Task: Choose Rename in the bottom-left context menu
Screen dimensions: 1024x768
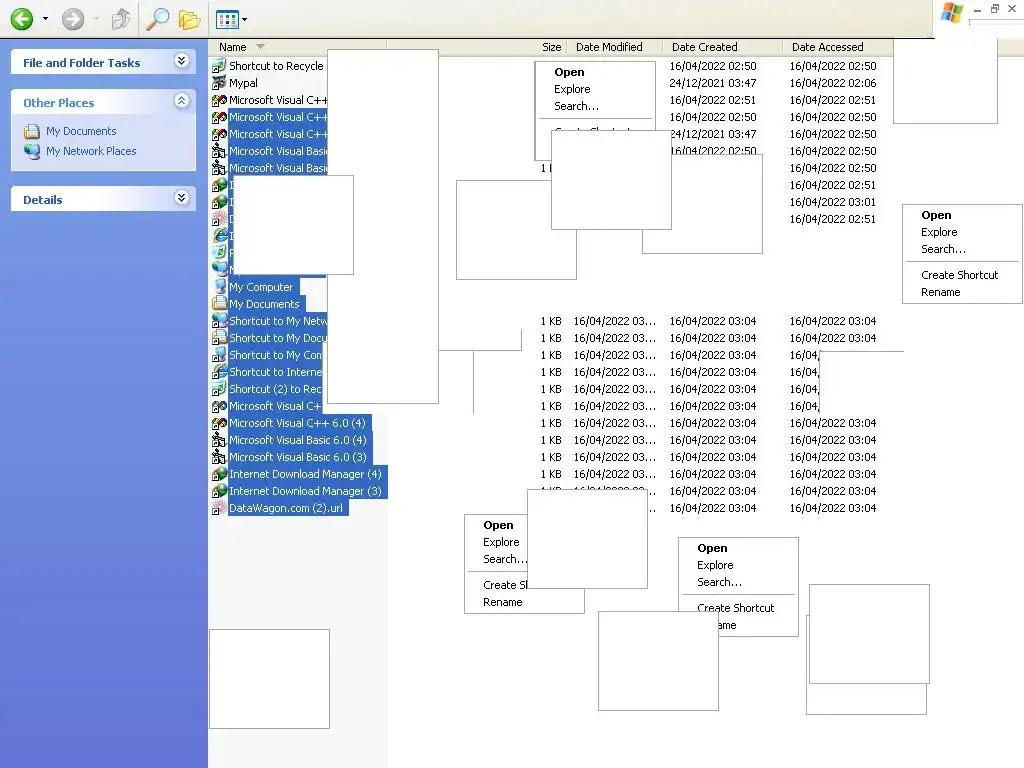Action: click(502, 602)
